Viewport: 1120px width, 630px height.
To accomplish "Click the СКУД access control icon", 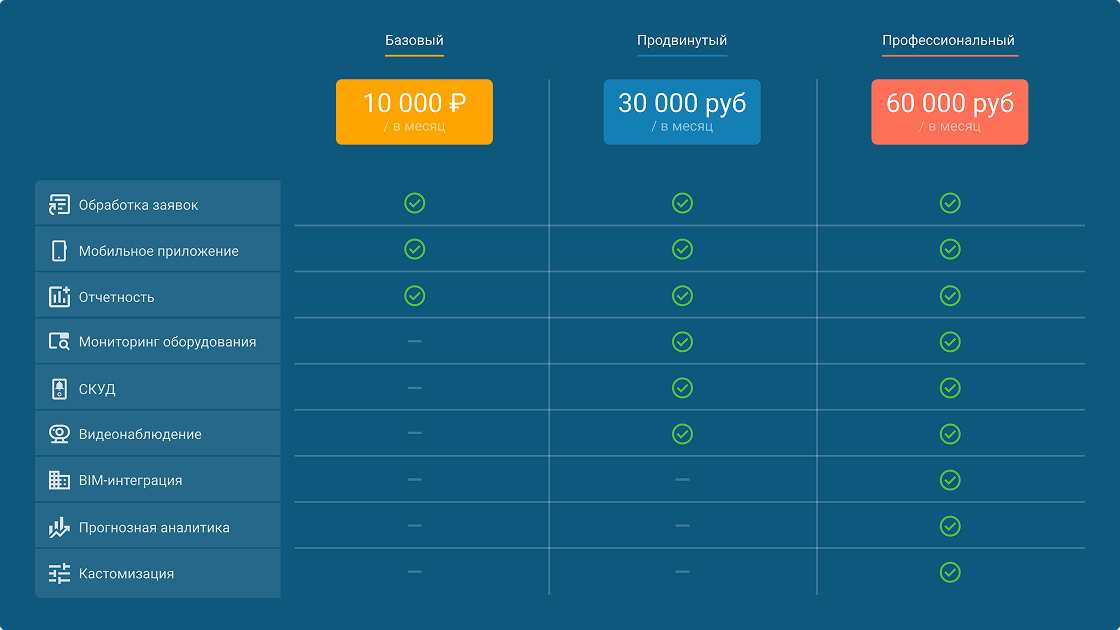I will pyautogui.click(x=59, y=389).
